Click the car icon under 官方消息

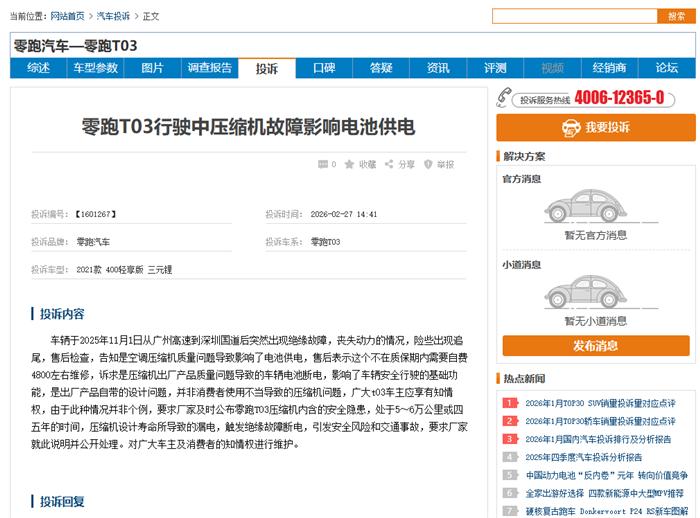(x=592, y=208)
